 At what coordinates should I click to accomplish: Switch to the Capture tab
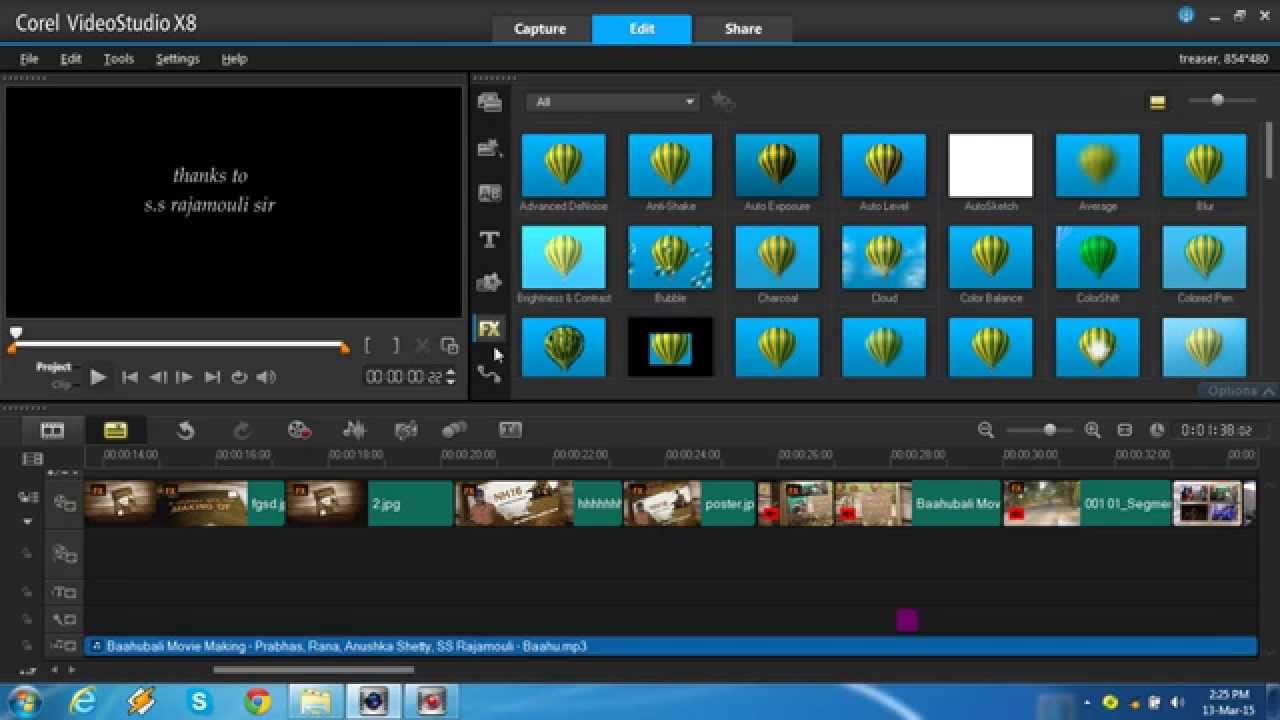click(540, 29)
